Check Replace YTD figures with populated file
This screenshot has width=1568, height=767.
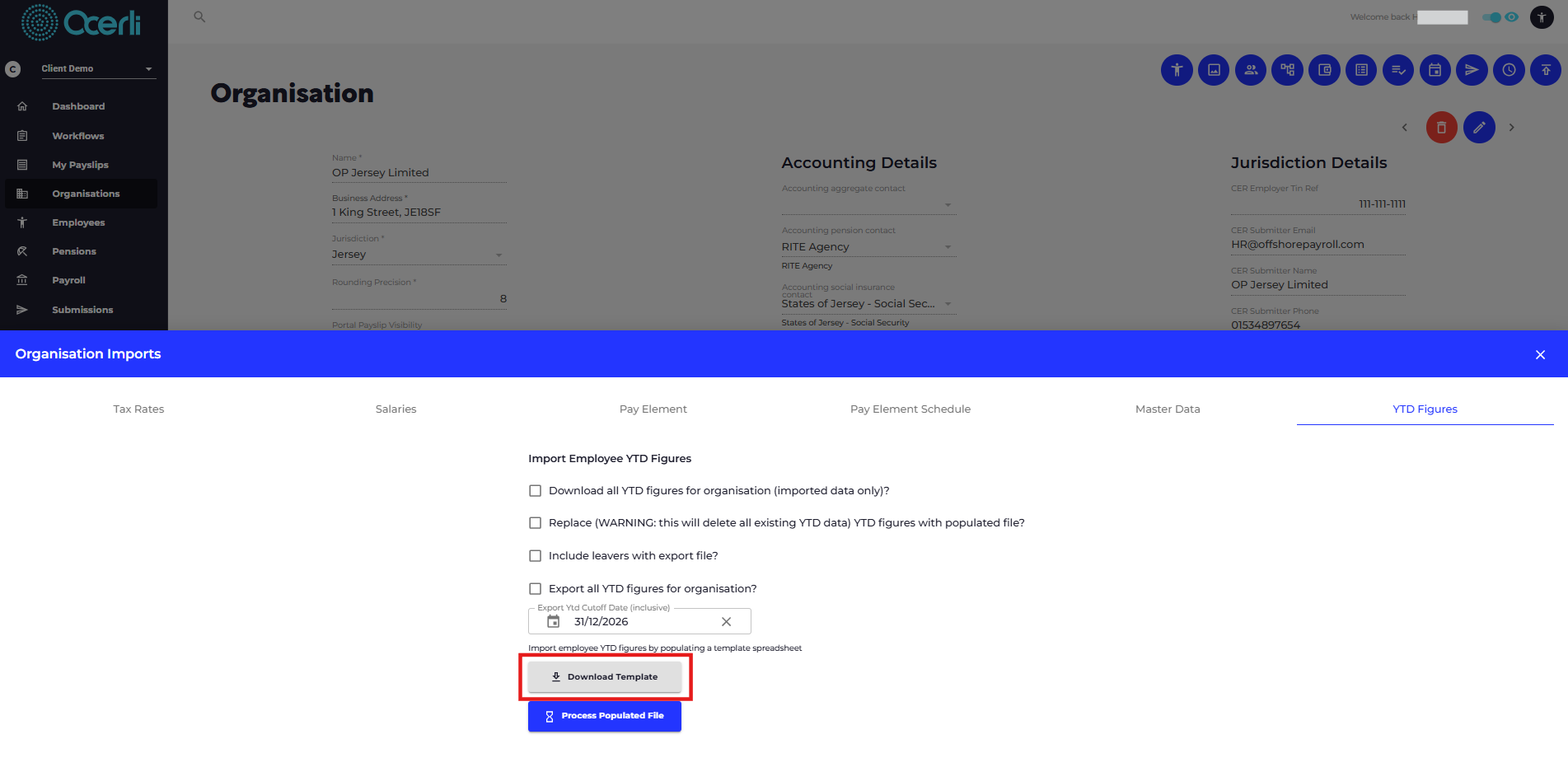point(536,523)
